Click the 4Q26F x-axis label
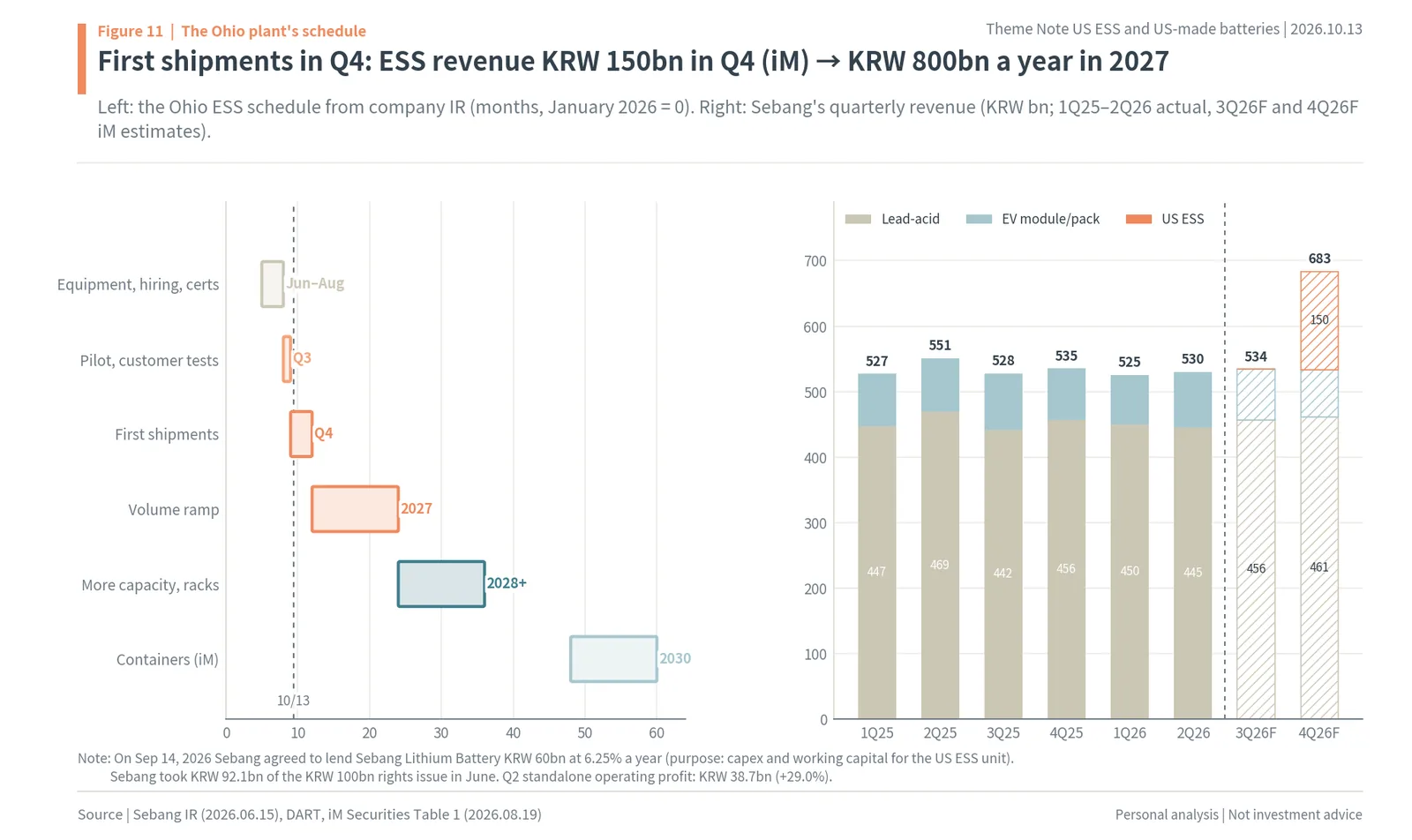The width and height of the screenshot is (1412, 840). (x=1319, y=733)
